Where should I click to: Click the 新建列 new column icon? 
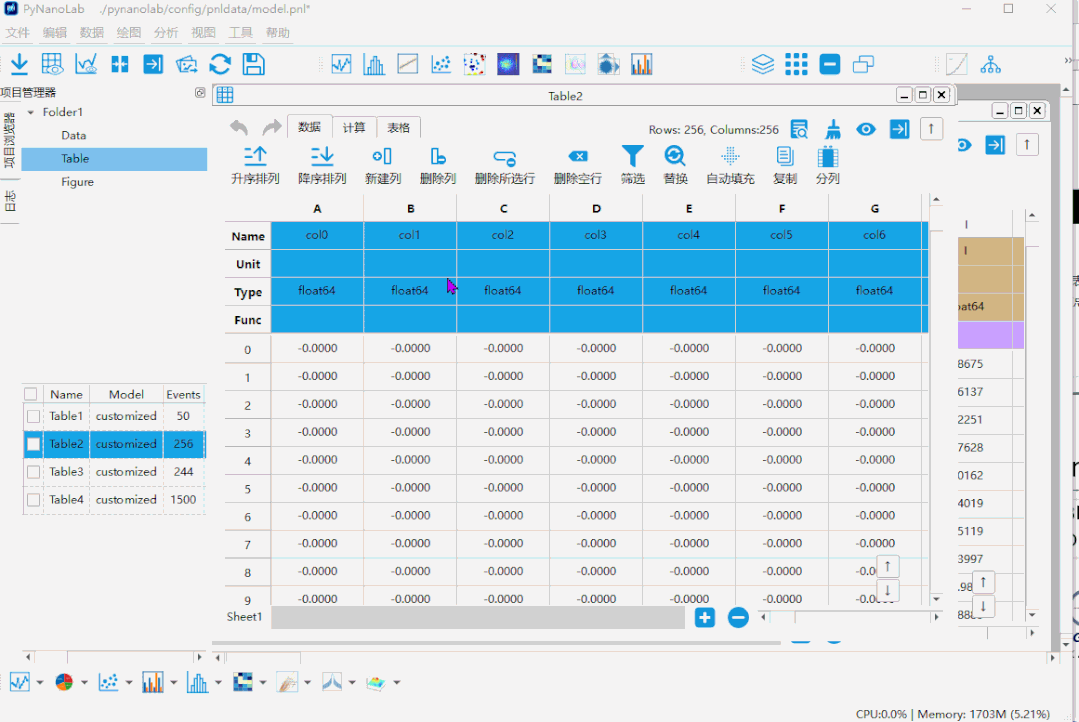pyautogui.click(x=382, y=156)
